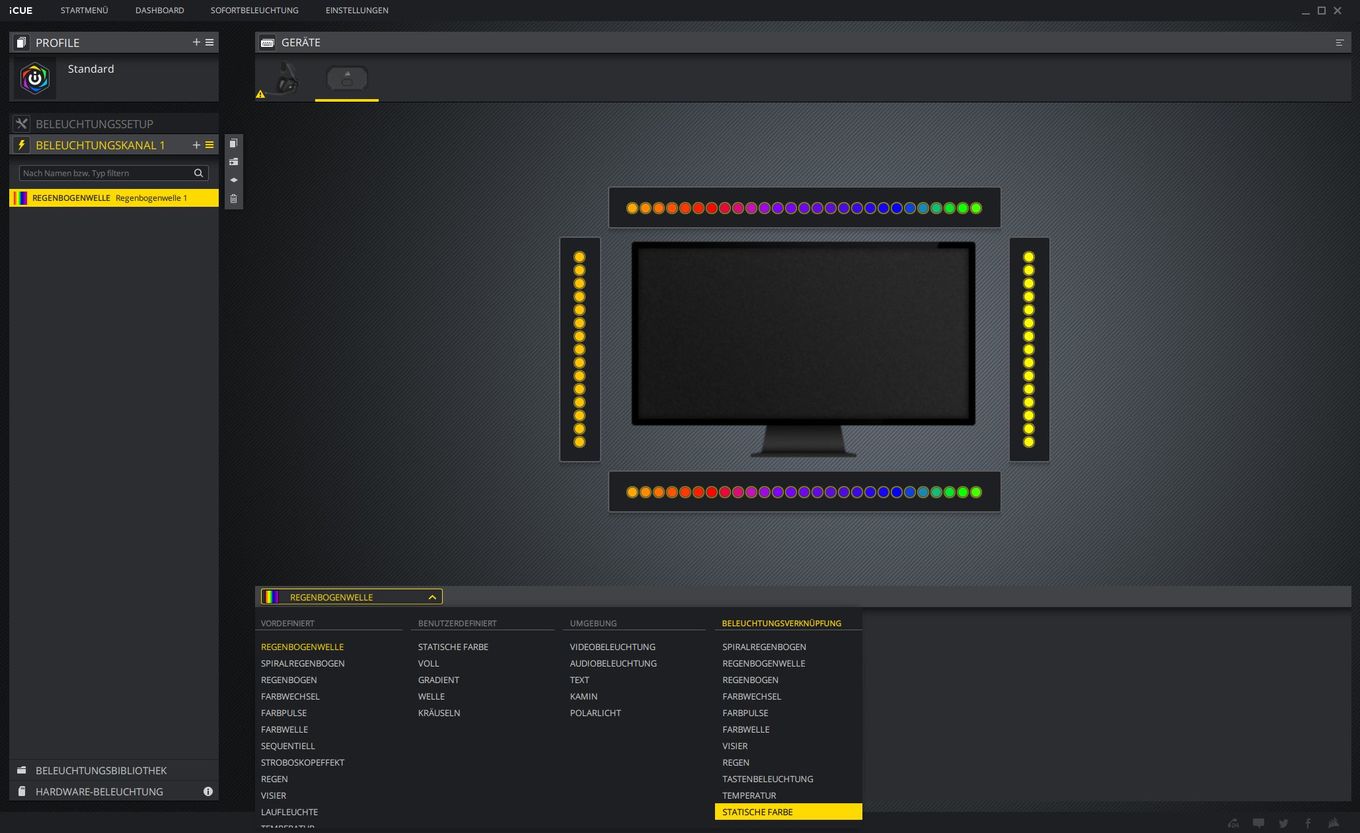The height and width of the screenshot is (833, 1360).
Task: Open the Geräte panel options menu icon
Action: [x=1339, y=43]
